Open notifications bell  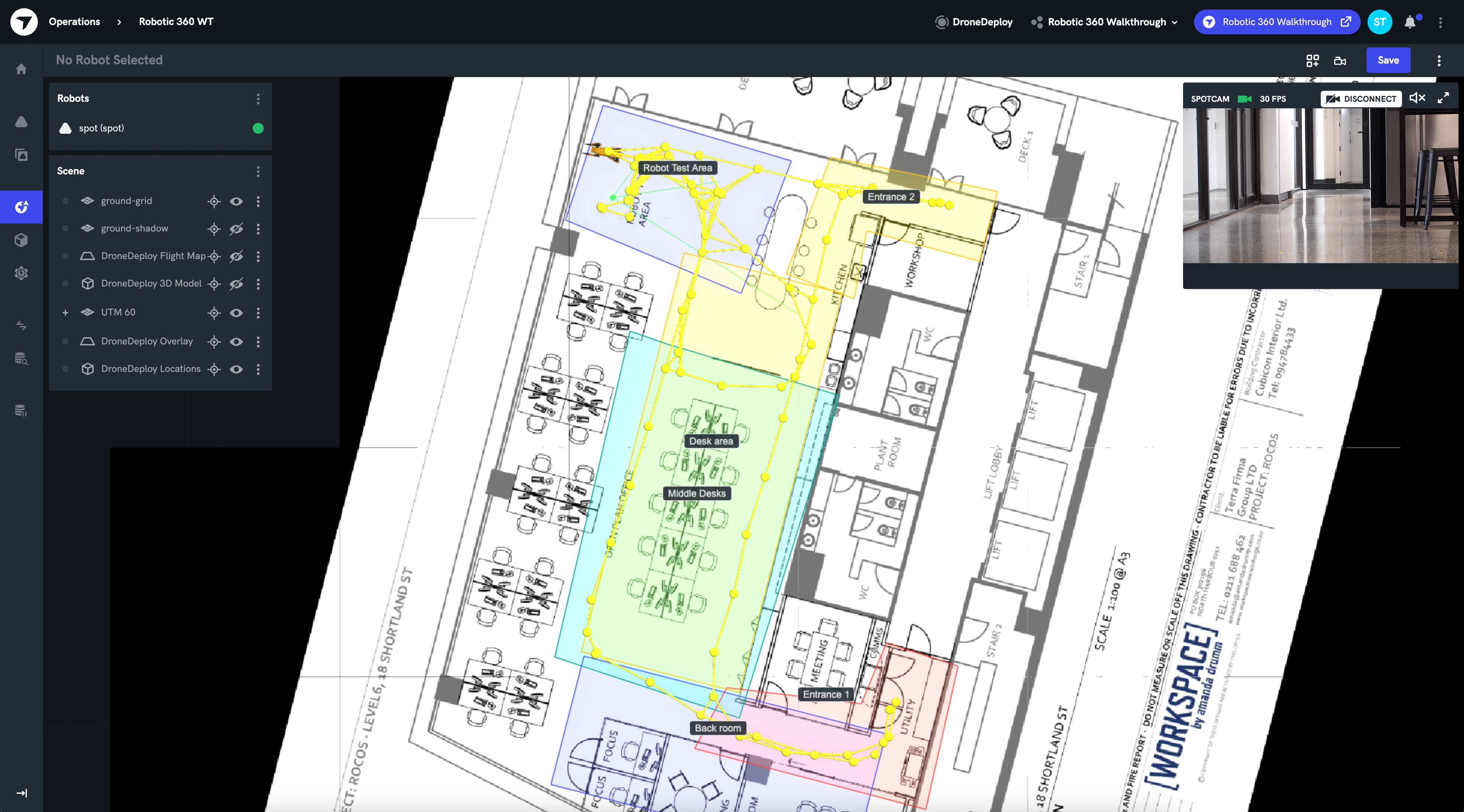[x=1410, y=22]
